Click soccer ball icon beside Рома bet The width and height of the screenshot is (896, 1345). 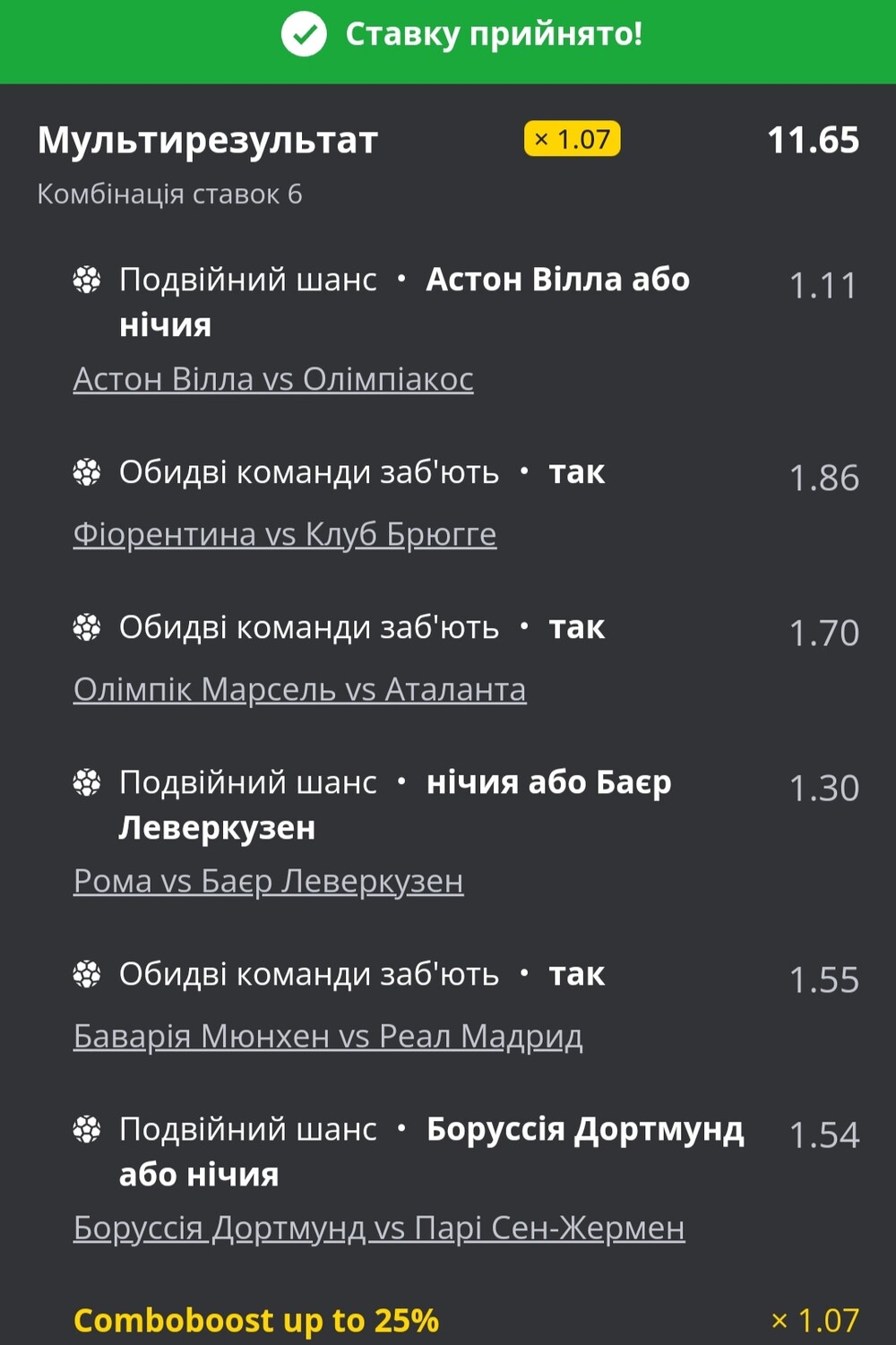[87, 783]
